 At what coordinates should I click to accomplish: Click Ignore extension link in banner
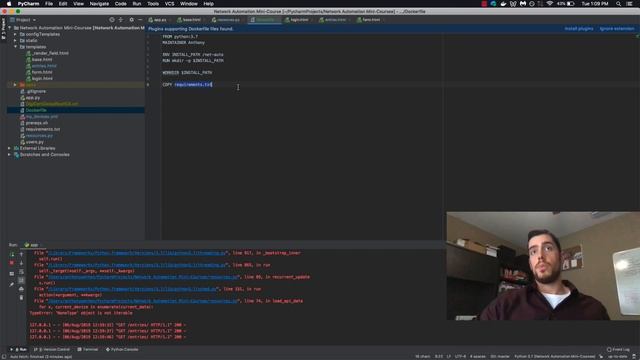[x=617, y=29]
